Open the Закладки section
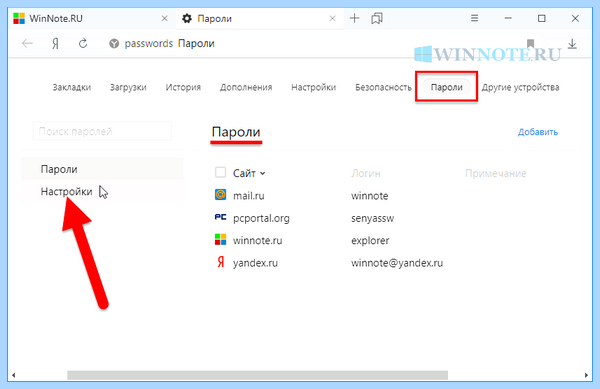The image size is (600, 389). click(72, 87)
